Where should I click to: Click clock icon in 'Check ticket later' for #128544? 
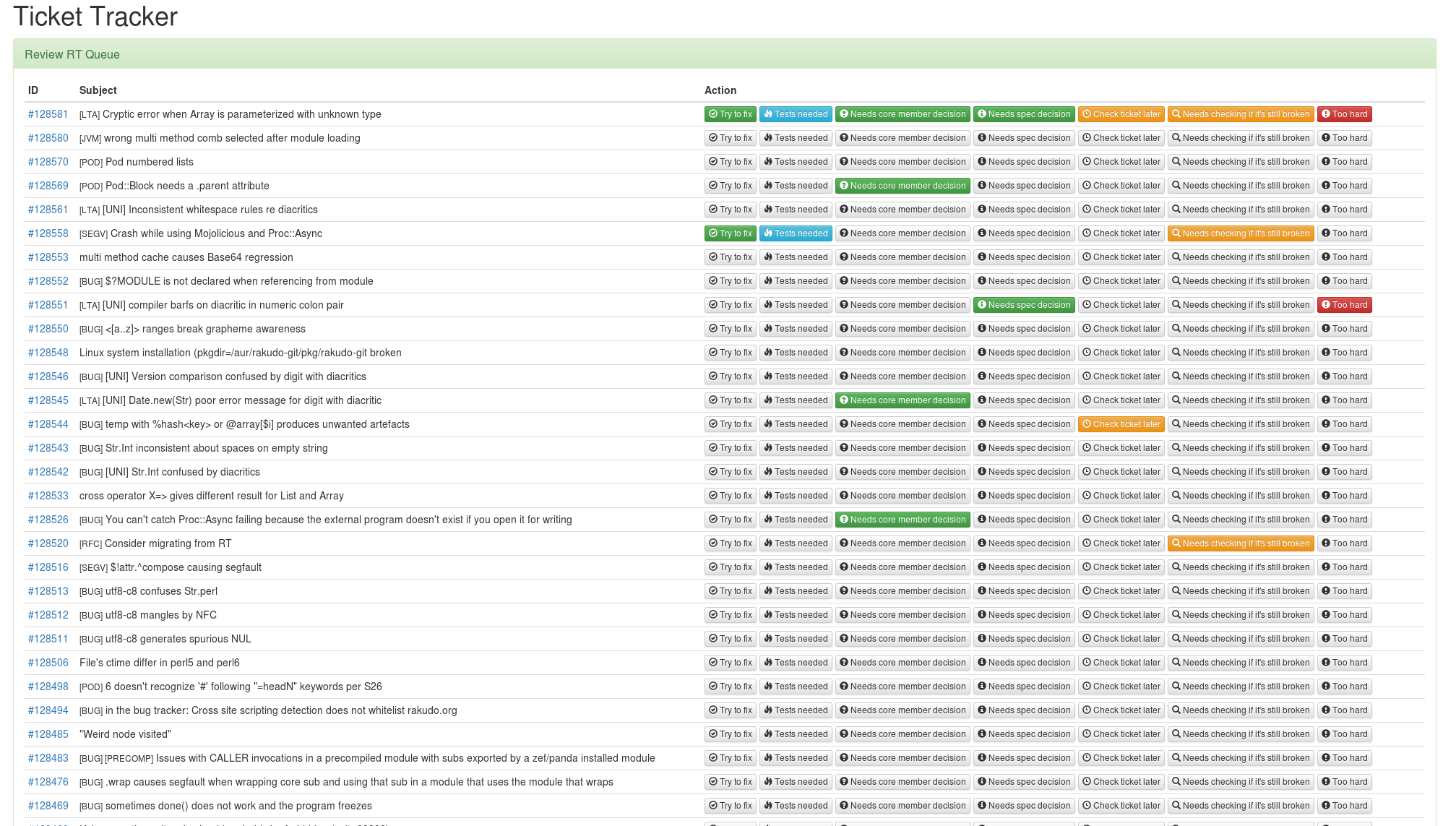point(1087,424)
